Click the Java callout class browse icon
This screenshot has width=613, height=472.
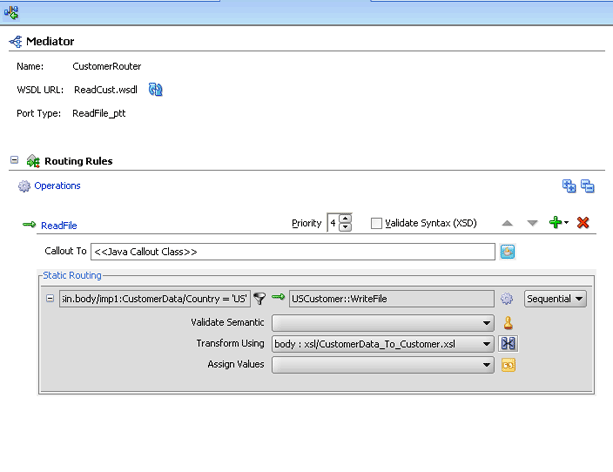[507, 251]
